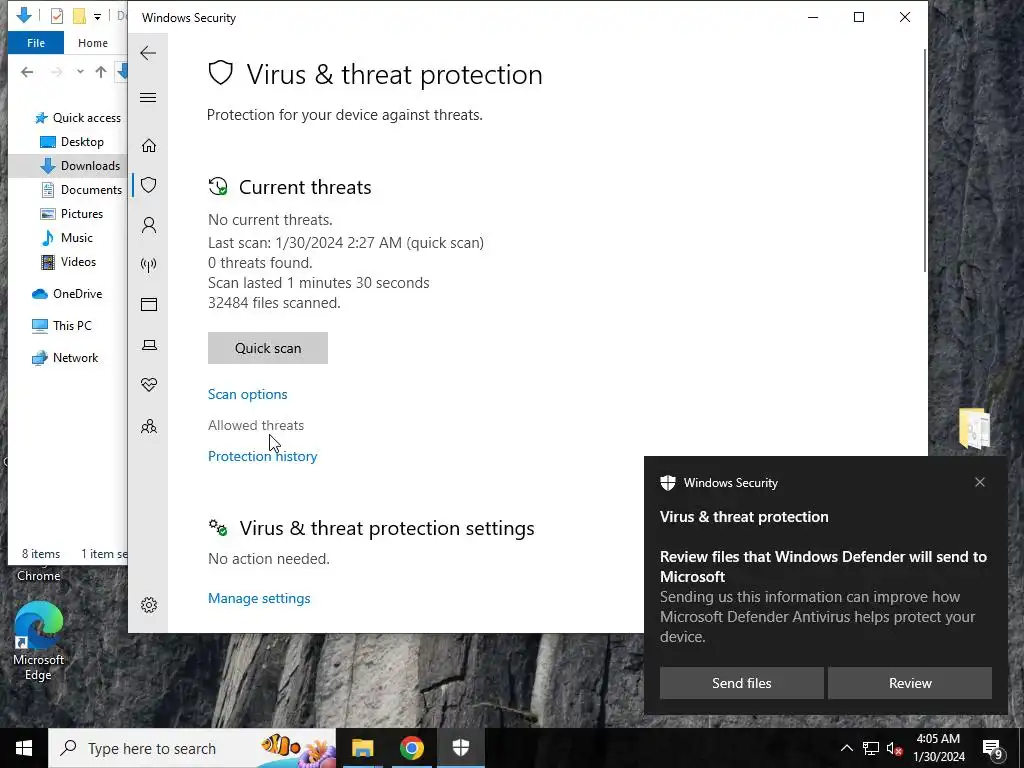
Task: Open Scan options link
Action: click(x=248, y=394)
